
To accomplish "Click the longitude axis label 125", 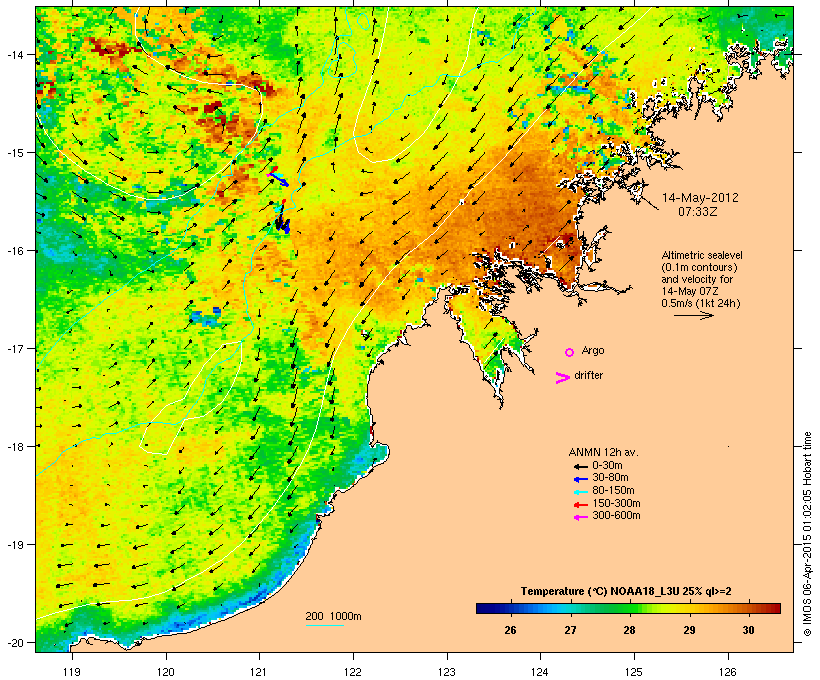I will coord(634,672).
